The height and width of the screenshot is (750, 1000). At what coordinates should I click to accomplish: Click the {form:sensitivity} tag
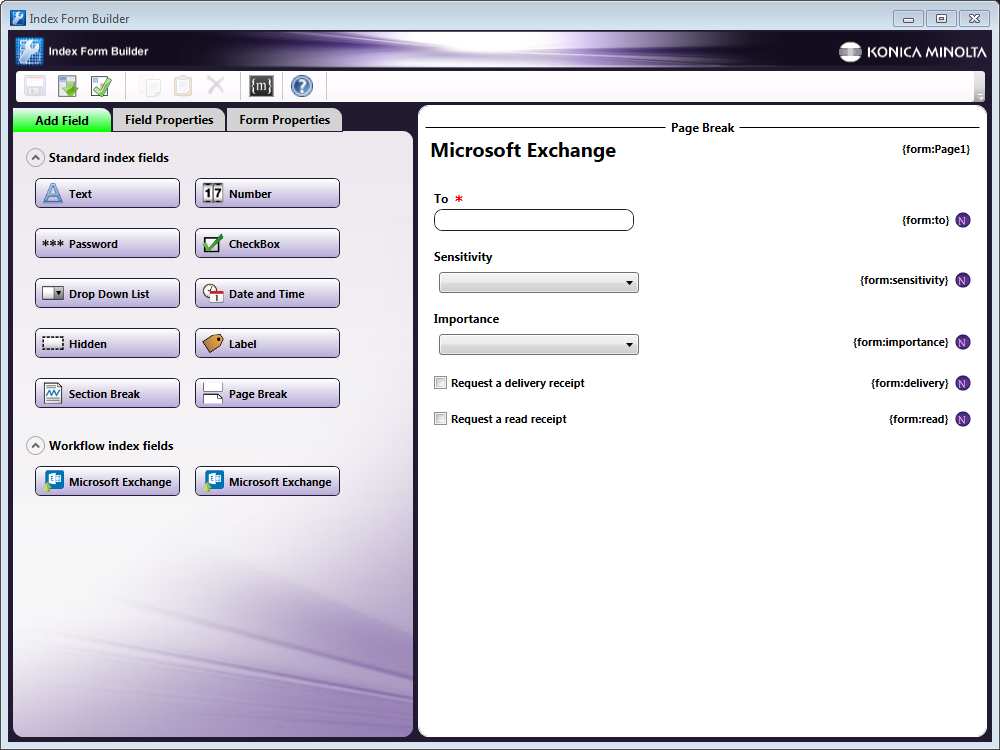click(904, 280)
